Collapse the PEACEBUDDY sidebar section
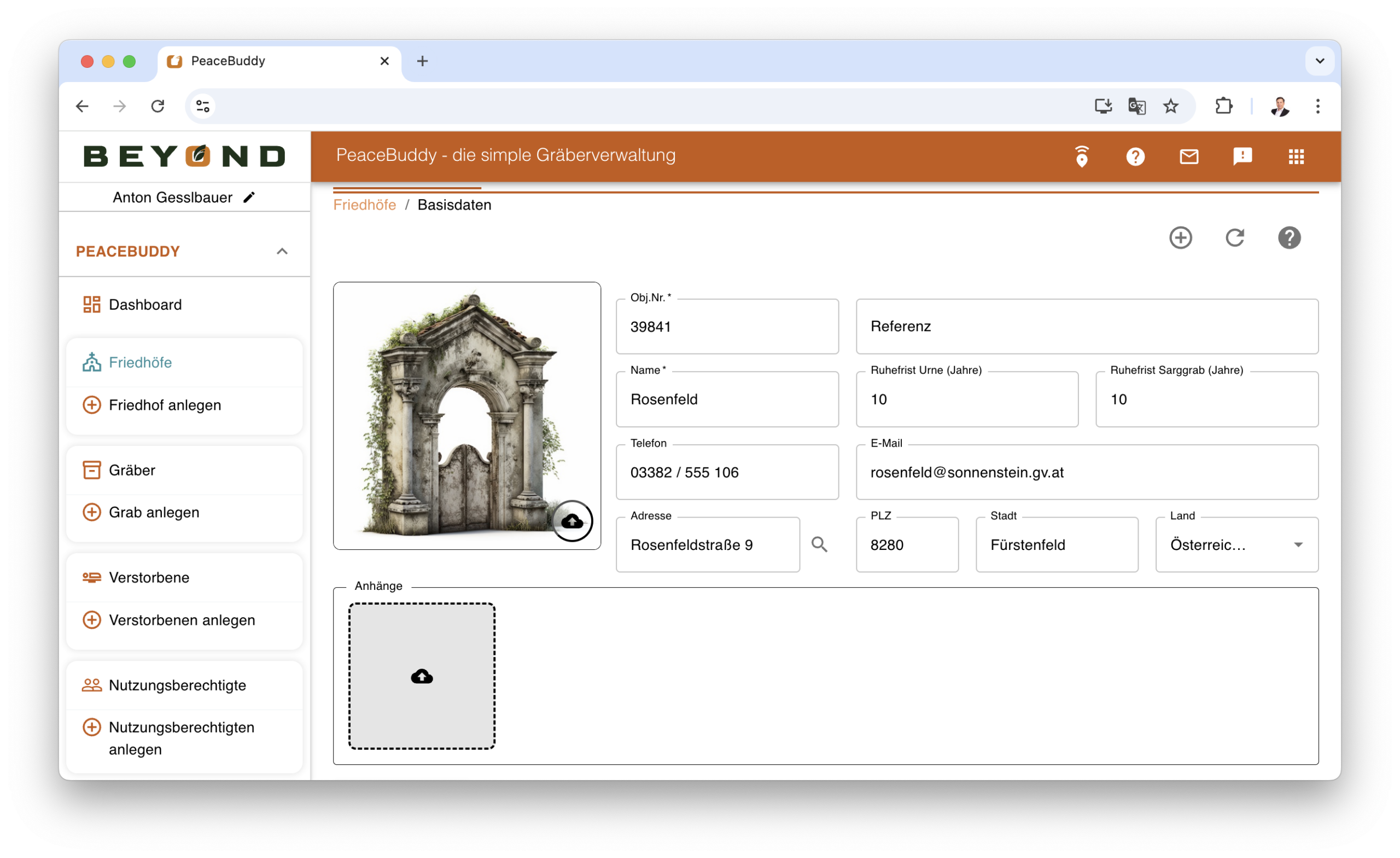The image size is (1400, 858). coord(282,251)
